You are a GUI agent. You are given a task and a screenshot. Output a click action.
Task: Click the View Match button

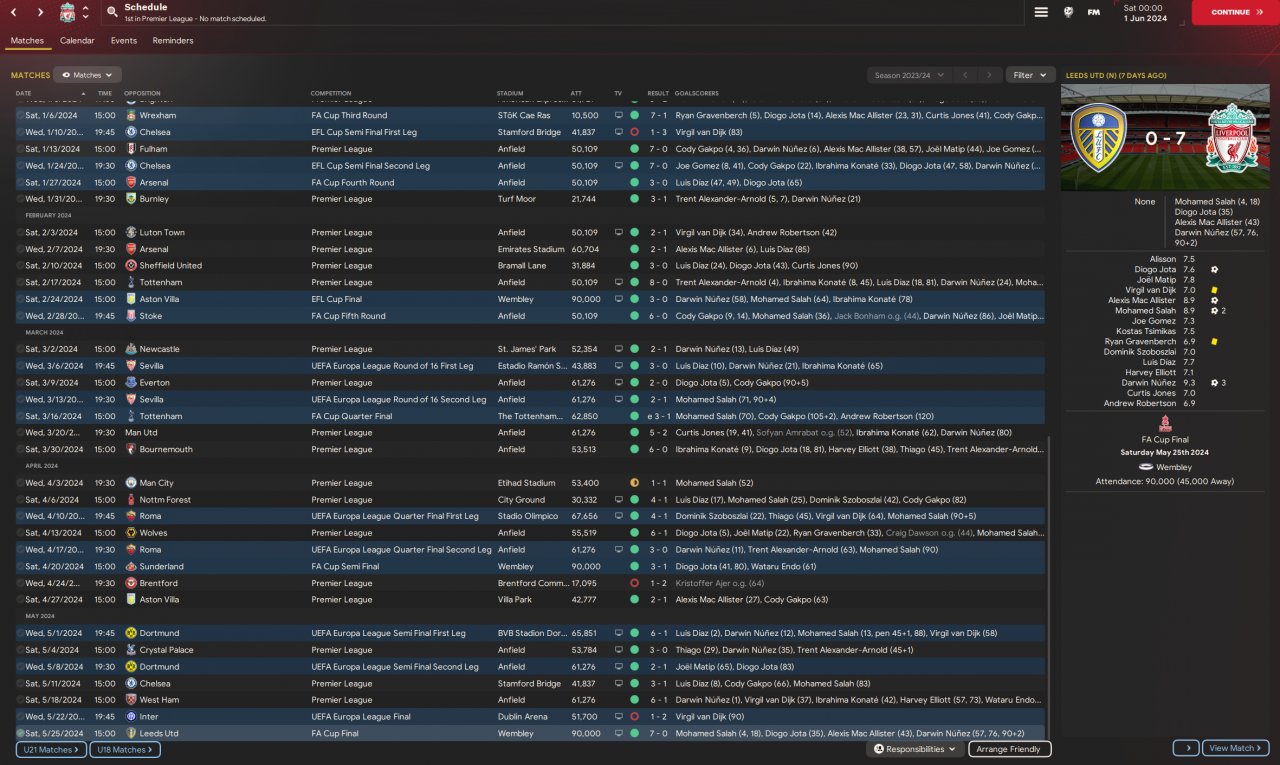pyautogui.click(x=1236, y=748)
